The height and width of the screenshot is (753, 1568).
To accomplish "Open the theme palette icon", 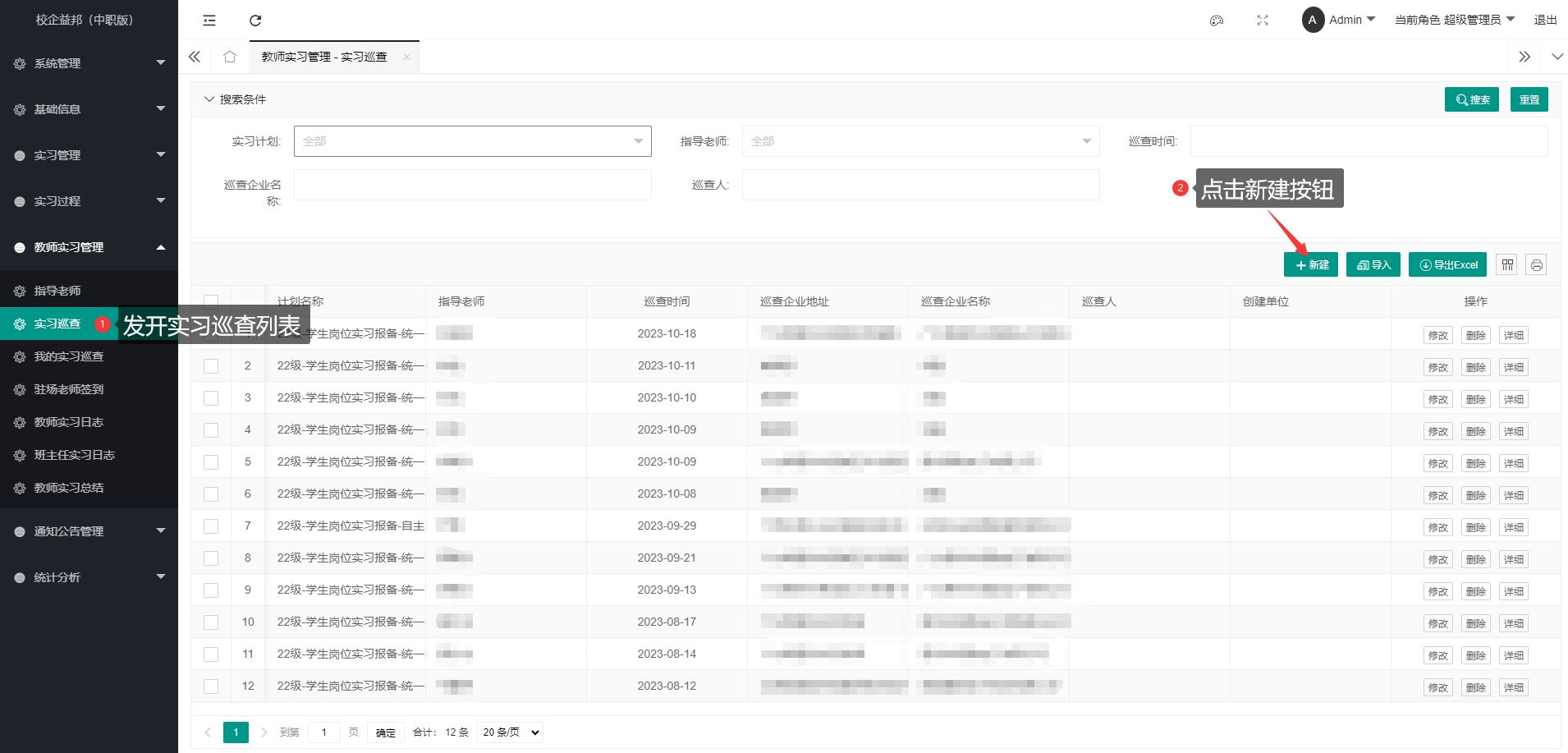I will pos(1217,21).
